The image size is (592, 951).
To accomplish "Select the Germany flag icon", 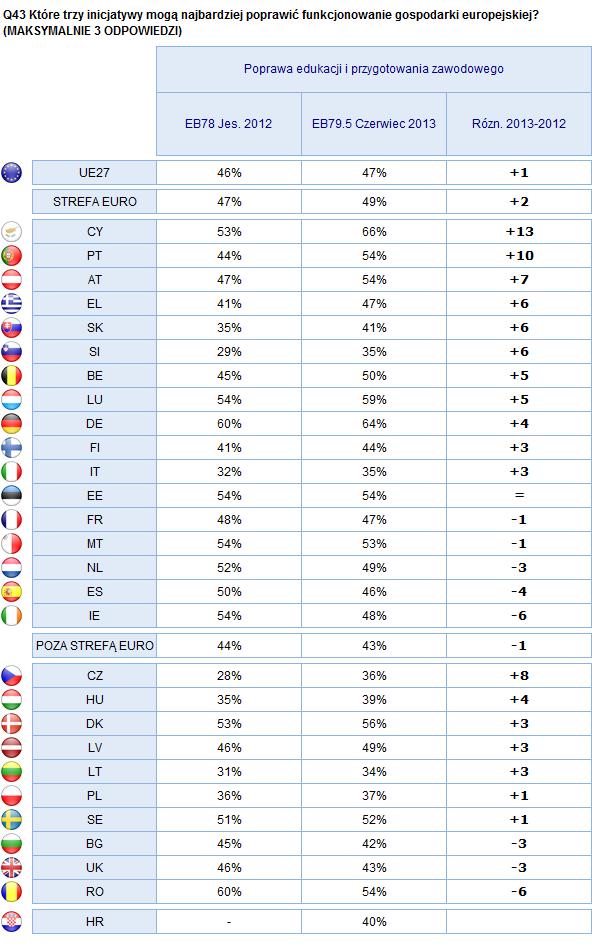I will click(12, 424).
